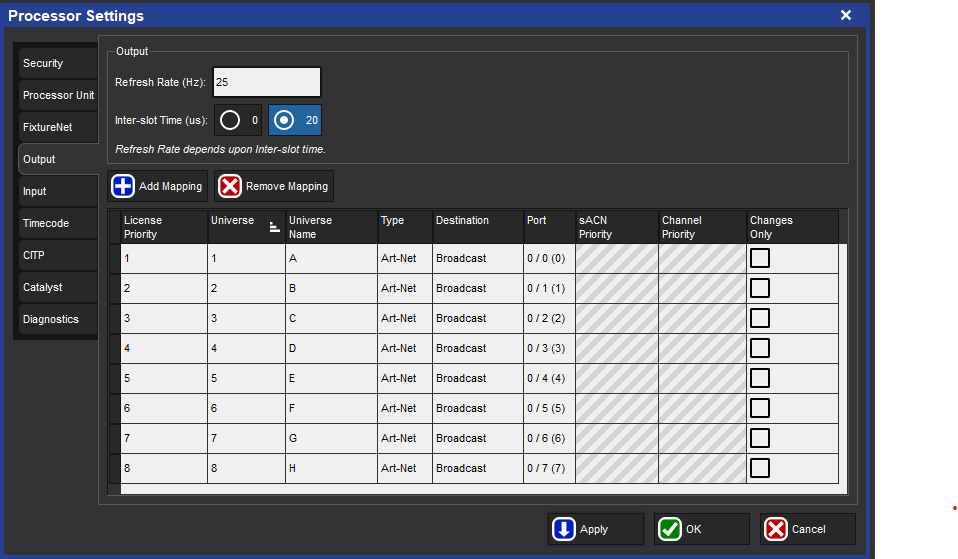
Task: Select Inter-slot Time 0 radio button
Action: pyautogui.click(x=230, y=120)
